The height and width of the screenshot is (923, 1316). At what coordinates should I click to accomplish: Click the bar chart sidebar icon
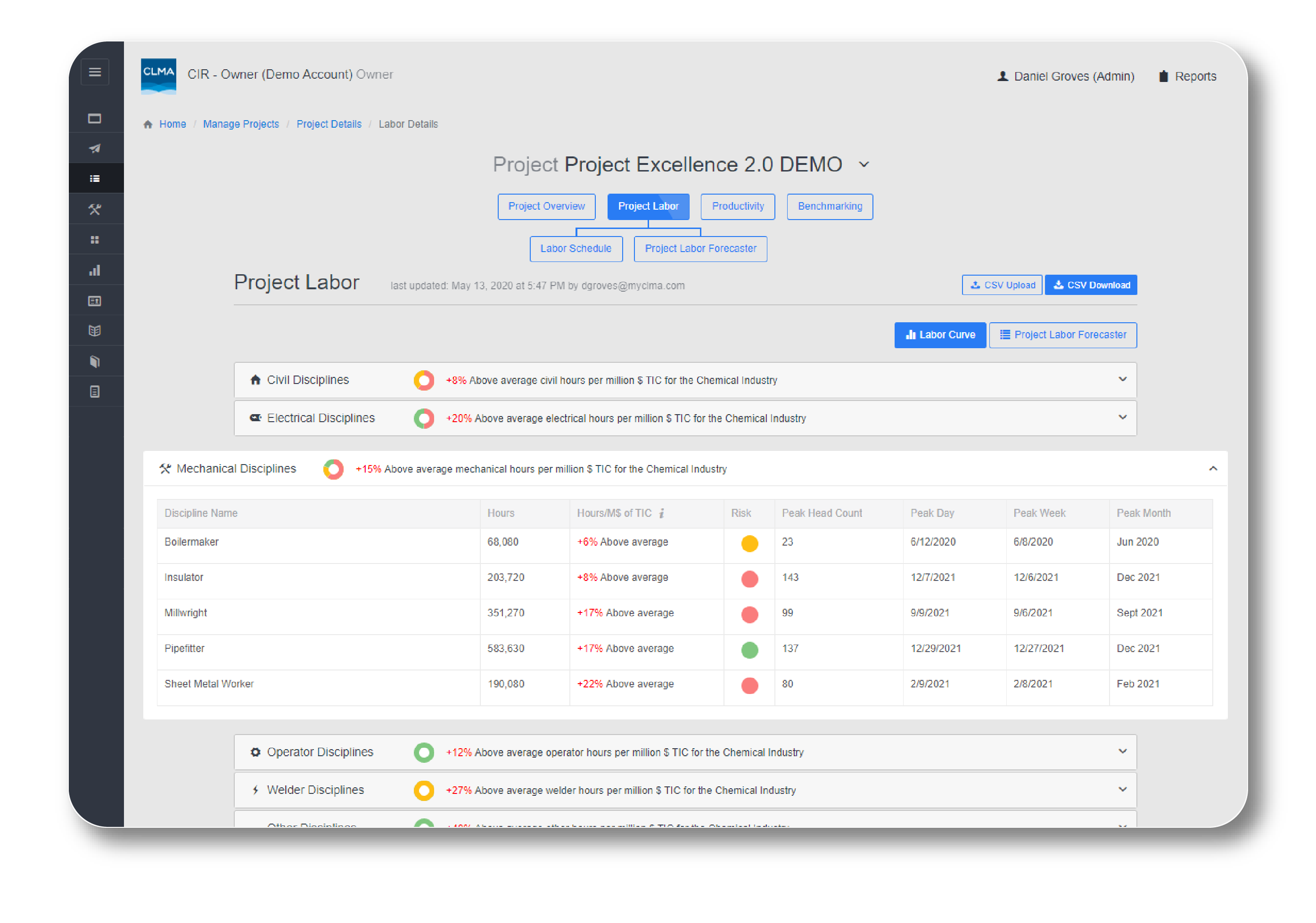point(95,270)
